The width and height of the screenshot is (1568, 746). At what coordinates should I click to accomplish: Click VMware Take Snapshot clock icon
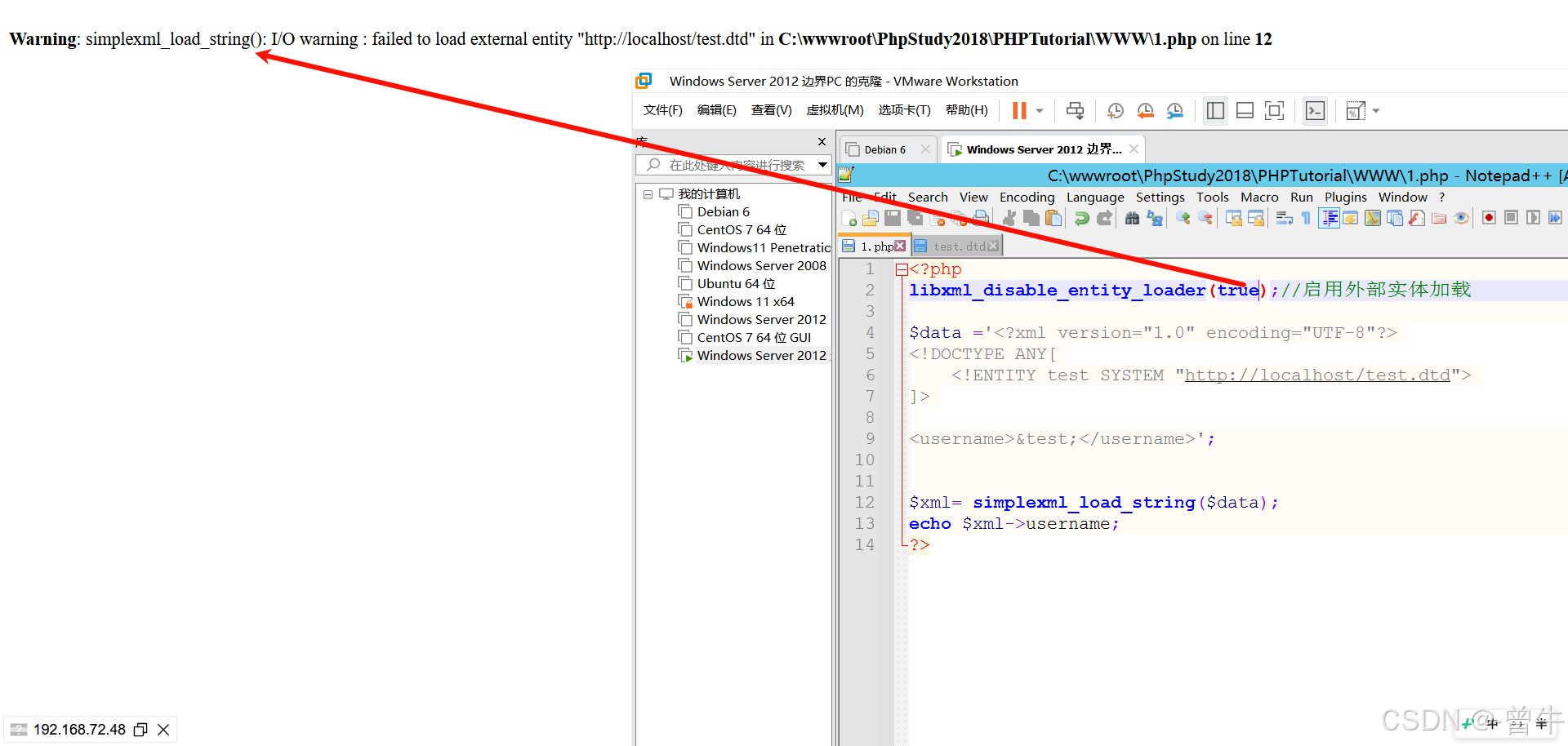point(1116,111)
